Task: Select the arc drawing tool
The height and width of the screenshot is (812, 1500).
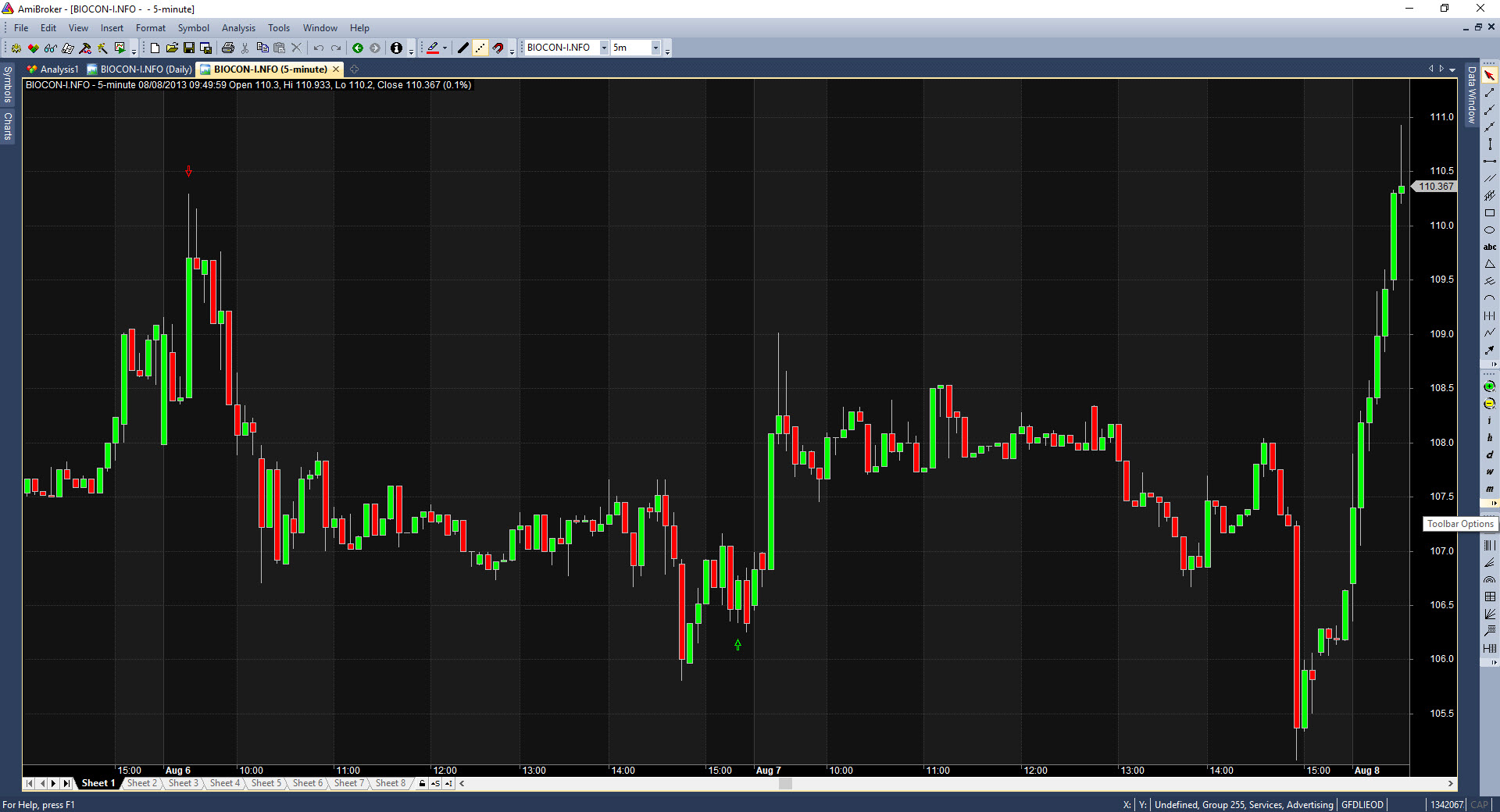Action: [x=1489, y=299]
